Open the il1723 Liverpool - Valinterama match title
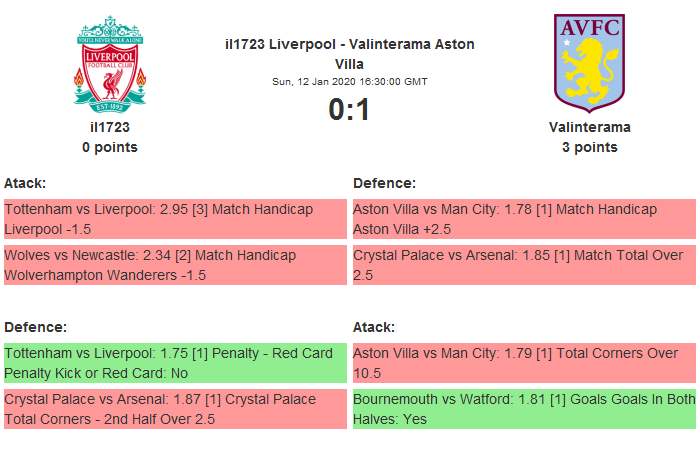The height and width of the screenshot is (460, 700). pyautogui.click(x=350, y=53)
